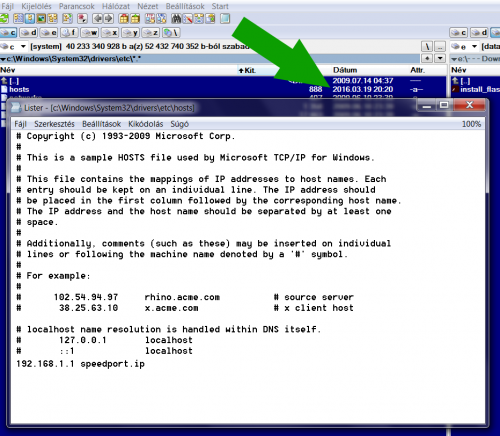Viewport: 500px width, 436px height.
Task: Select drive c button in right panel
Action: click(x=459, y=33)
